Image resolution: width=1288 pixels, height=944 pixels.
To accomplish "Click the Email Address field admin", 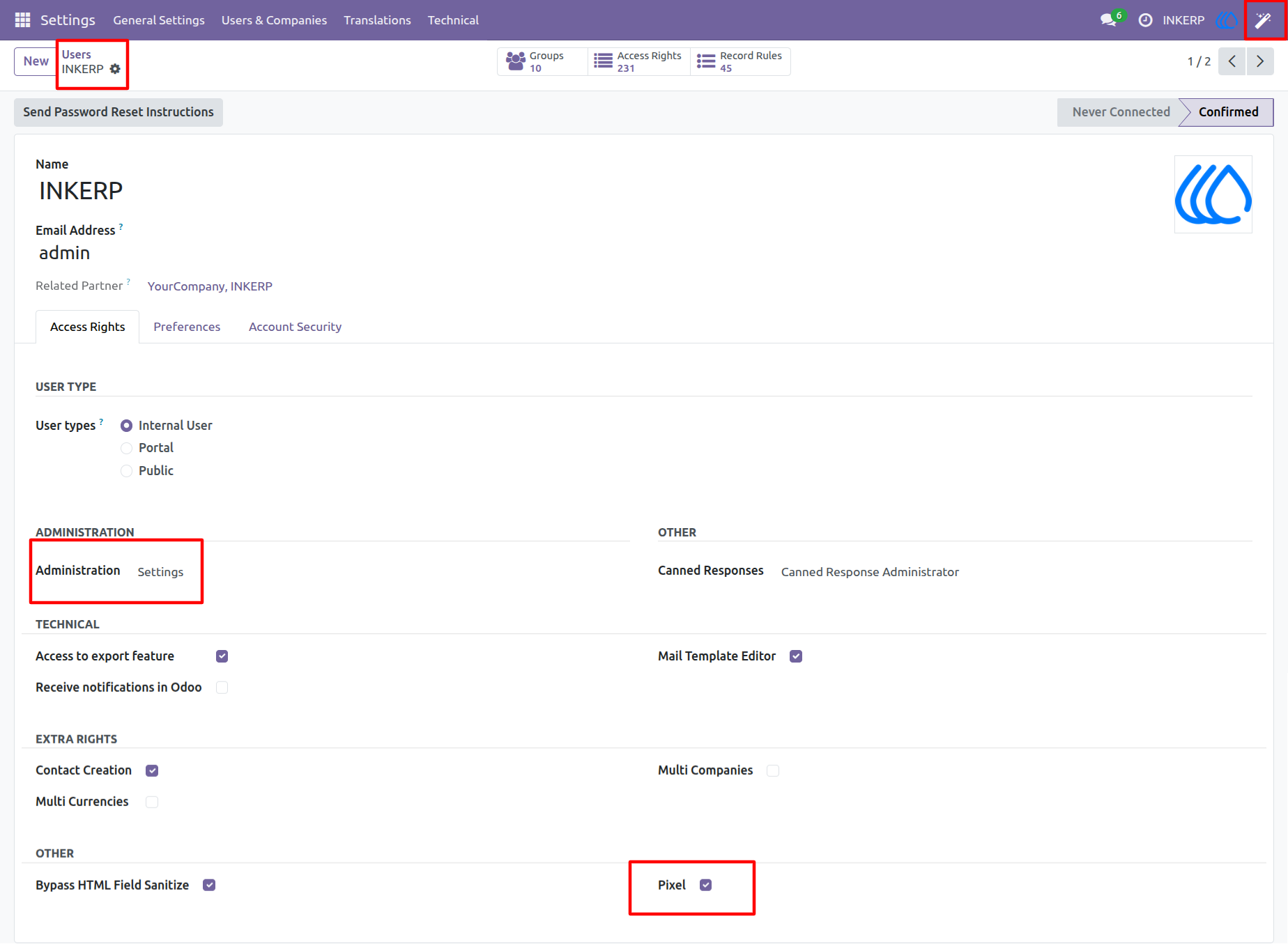I will (x=65, y=253).
